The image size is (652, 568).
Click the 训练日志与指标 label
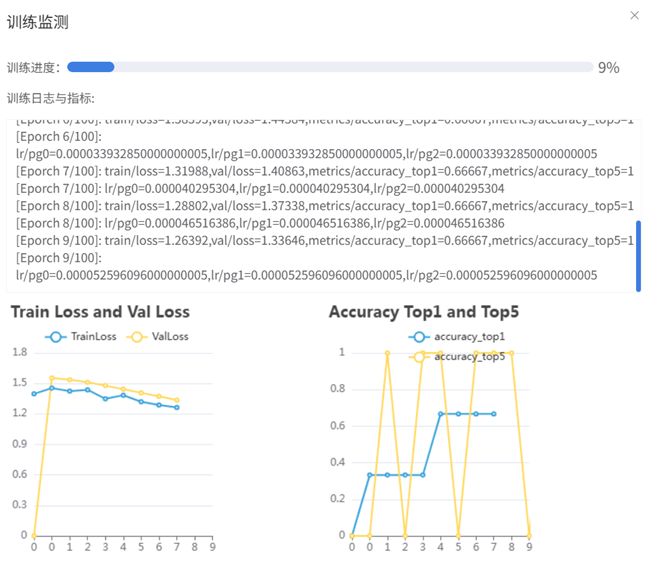click(51, 98)
